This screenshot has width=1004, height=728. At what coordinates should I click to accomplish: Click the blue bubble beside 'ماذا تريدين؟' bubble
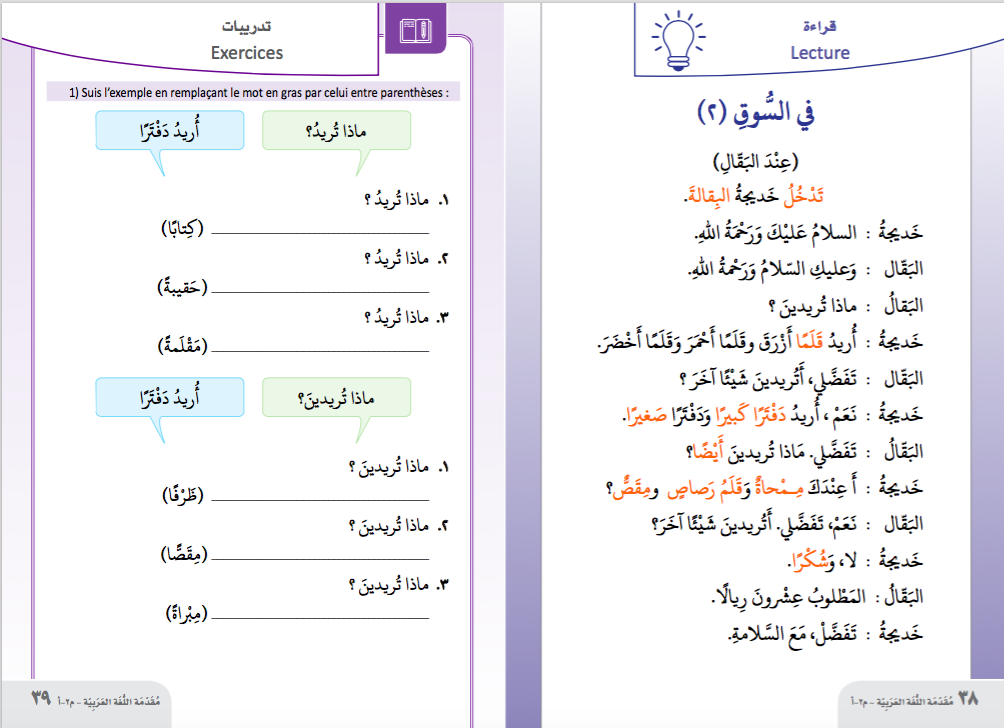(x=170, y=398)
